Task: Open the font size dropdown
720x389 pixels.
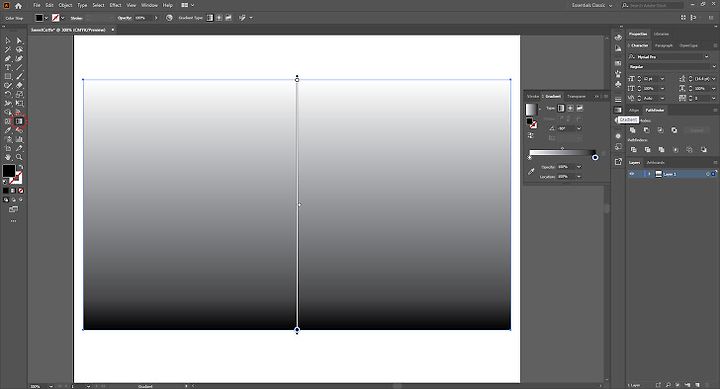Action: point(662,79)
